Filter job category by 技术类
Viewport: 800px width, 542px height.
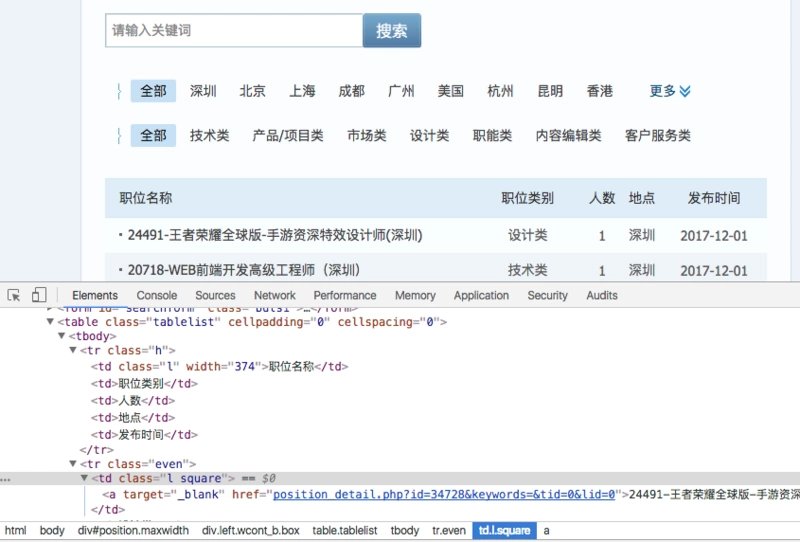(209, 135)
